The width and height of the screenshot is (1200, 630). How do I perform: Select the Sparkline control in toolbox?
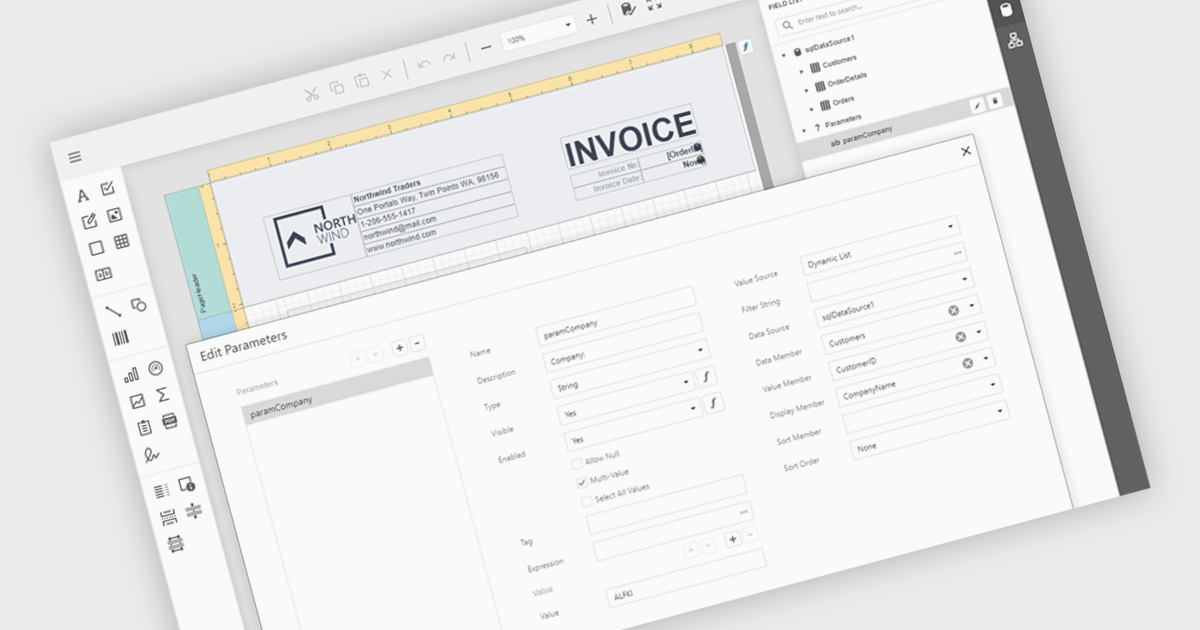click(137, 402)
